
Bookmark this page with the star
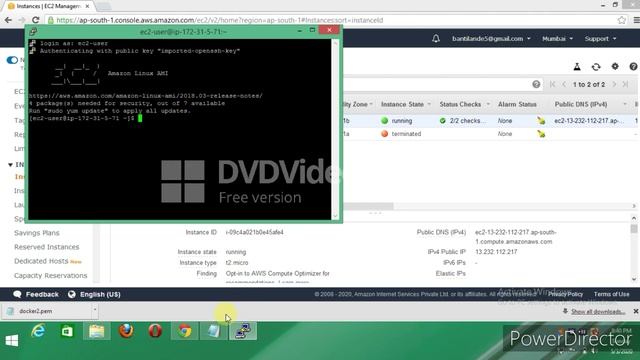coord(621,20)
